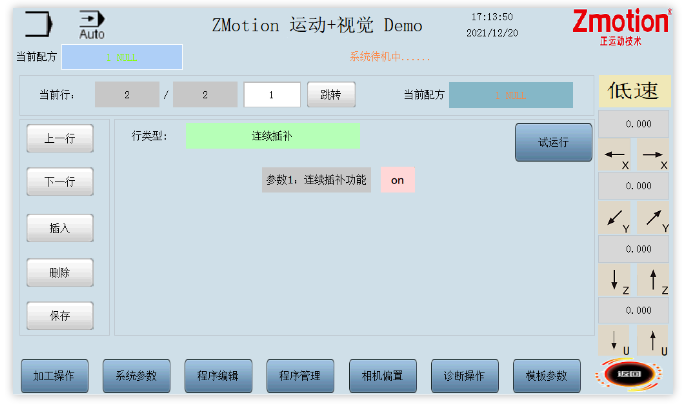Click the 系统待机中 status message

pyautogui.click(x=390, y=57)
